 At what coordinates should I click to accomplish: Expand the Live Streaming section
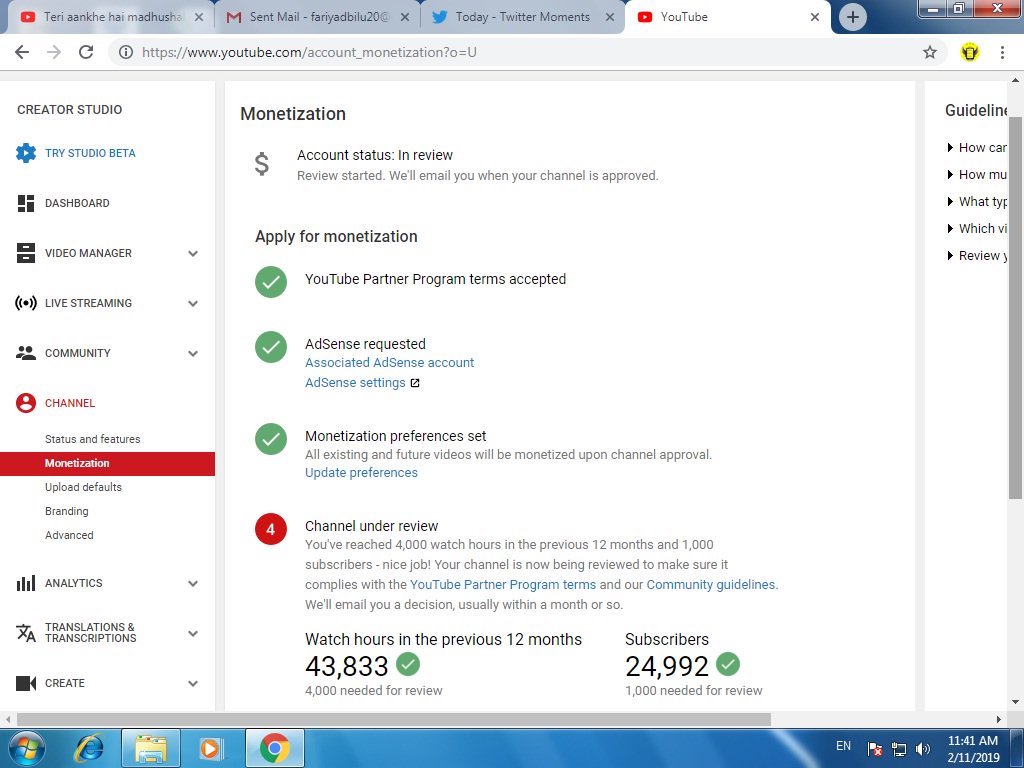(193, 304)
